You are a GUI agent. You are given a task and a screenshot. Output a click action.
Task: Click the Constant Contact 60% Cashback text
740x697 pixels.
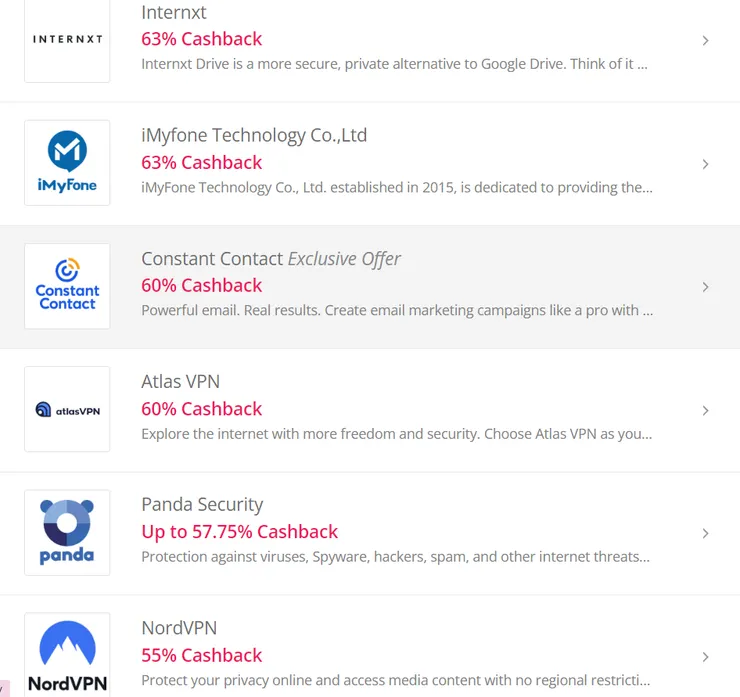coord(201,285)
